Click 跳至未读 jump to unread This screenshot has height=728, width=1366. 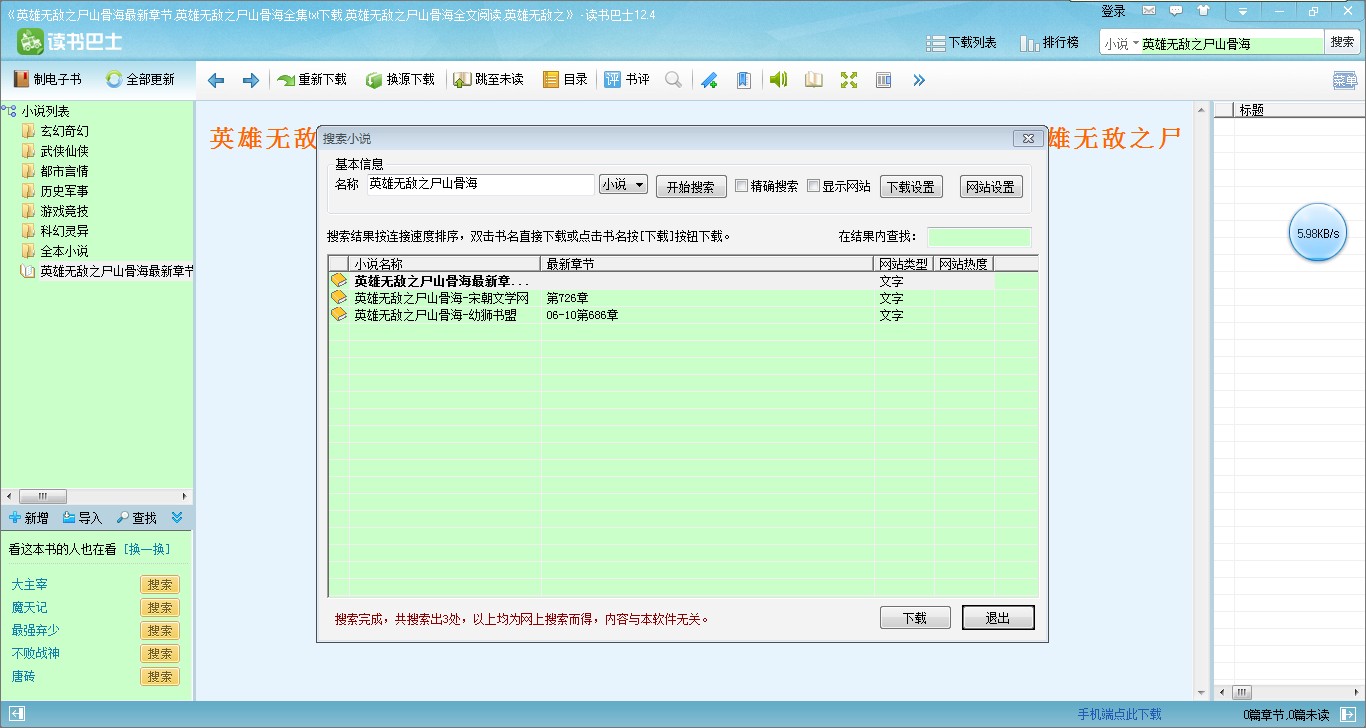pyautogui.click(x=488, y=79)
